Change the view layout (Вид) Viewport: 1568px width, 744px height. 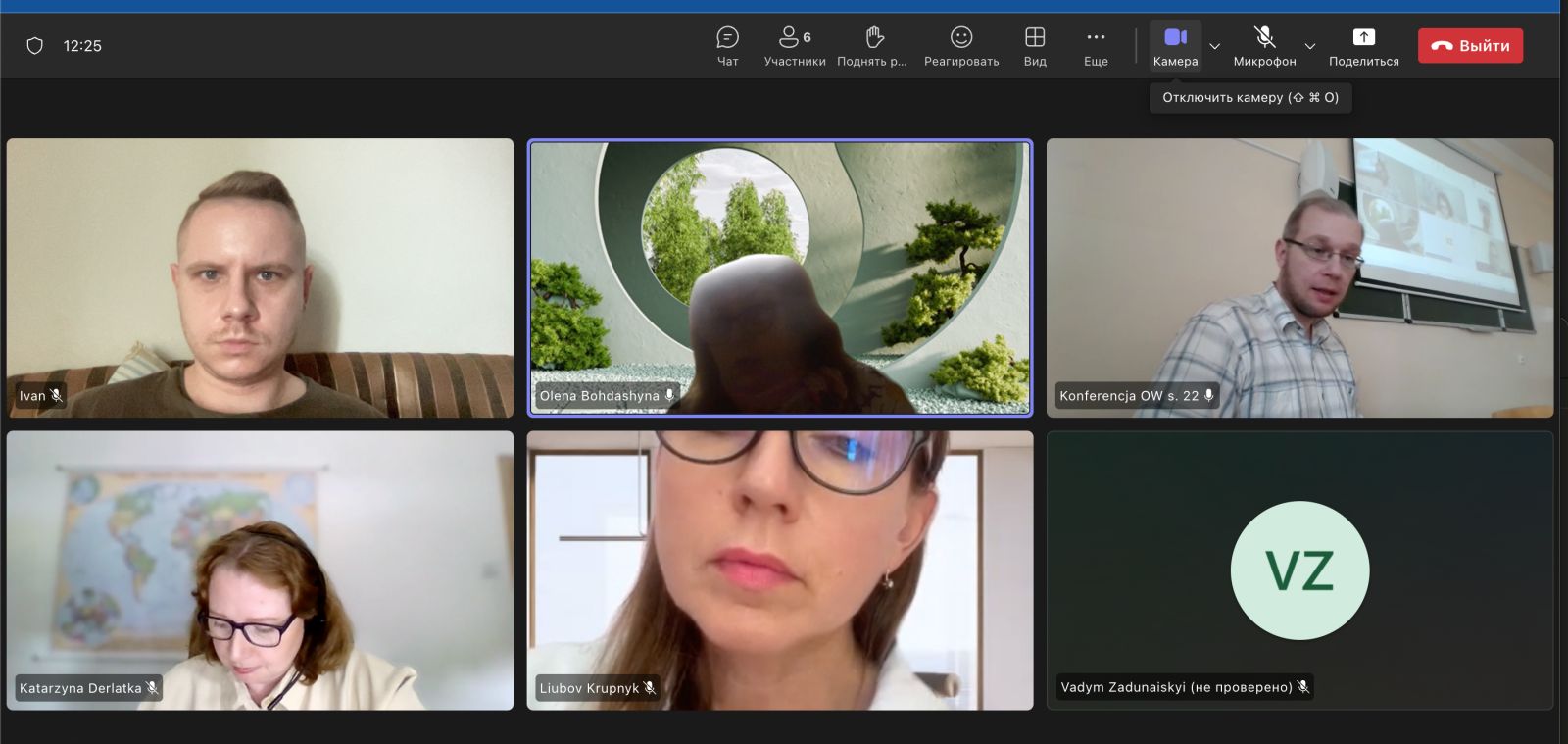pyautogui.click(x=1035, y=46)
